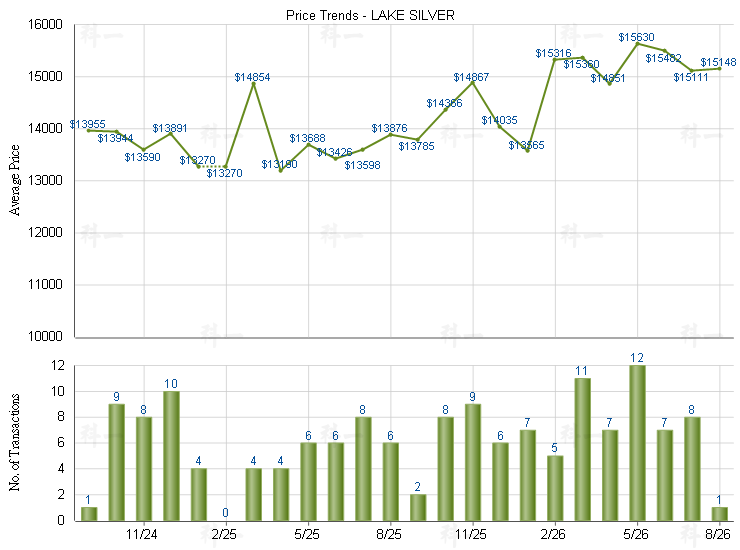Click the $14854 peak data point
Image resolution: width=740 pixels, height=550 pixels.
tap(253, 84)
